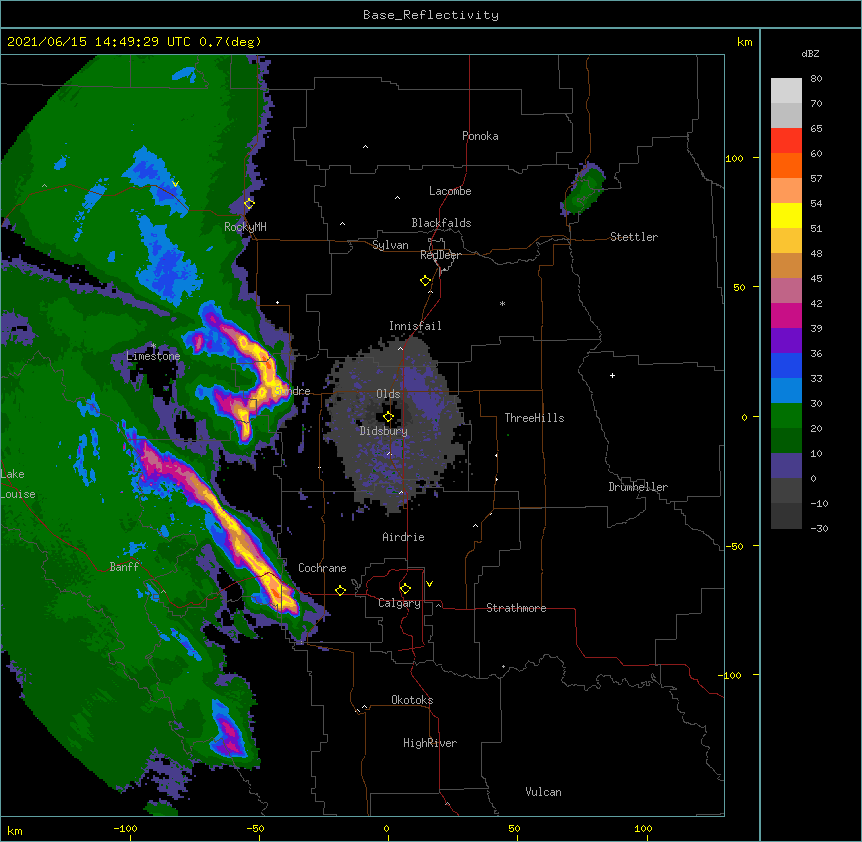862x842 pixels.
Task: Pick the bright yellow 51-54 dBZ legend color
Action: 786,215
